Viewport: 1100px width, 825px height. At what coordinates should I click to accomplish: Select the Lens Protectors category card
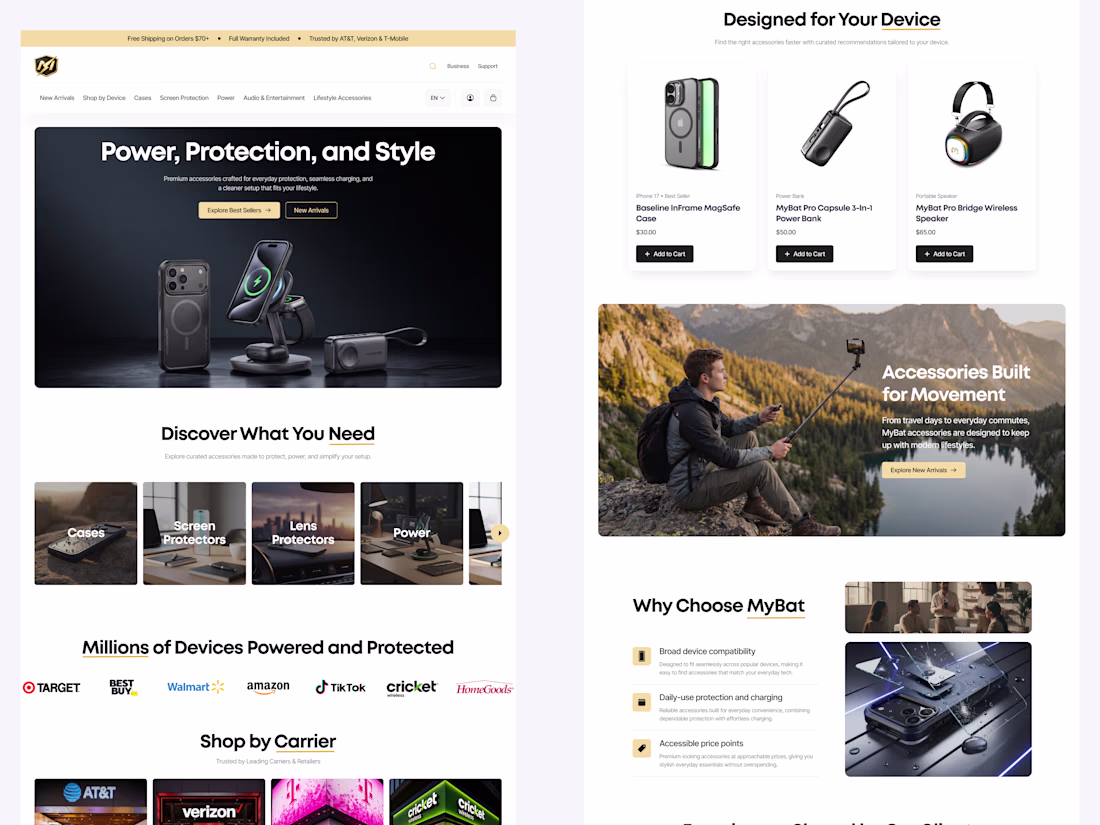click(303, 533)
